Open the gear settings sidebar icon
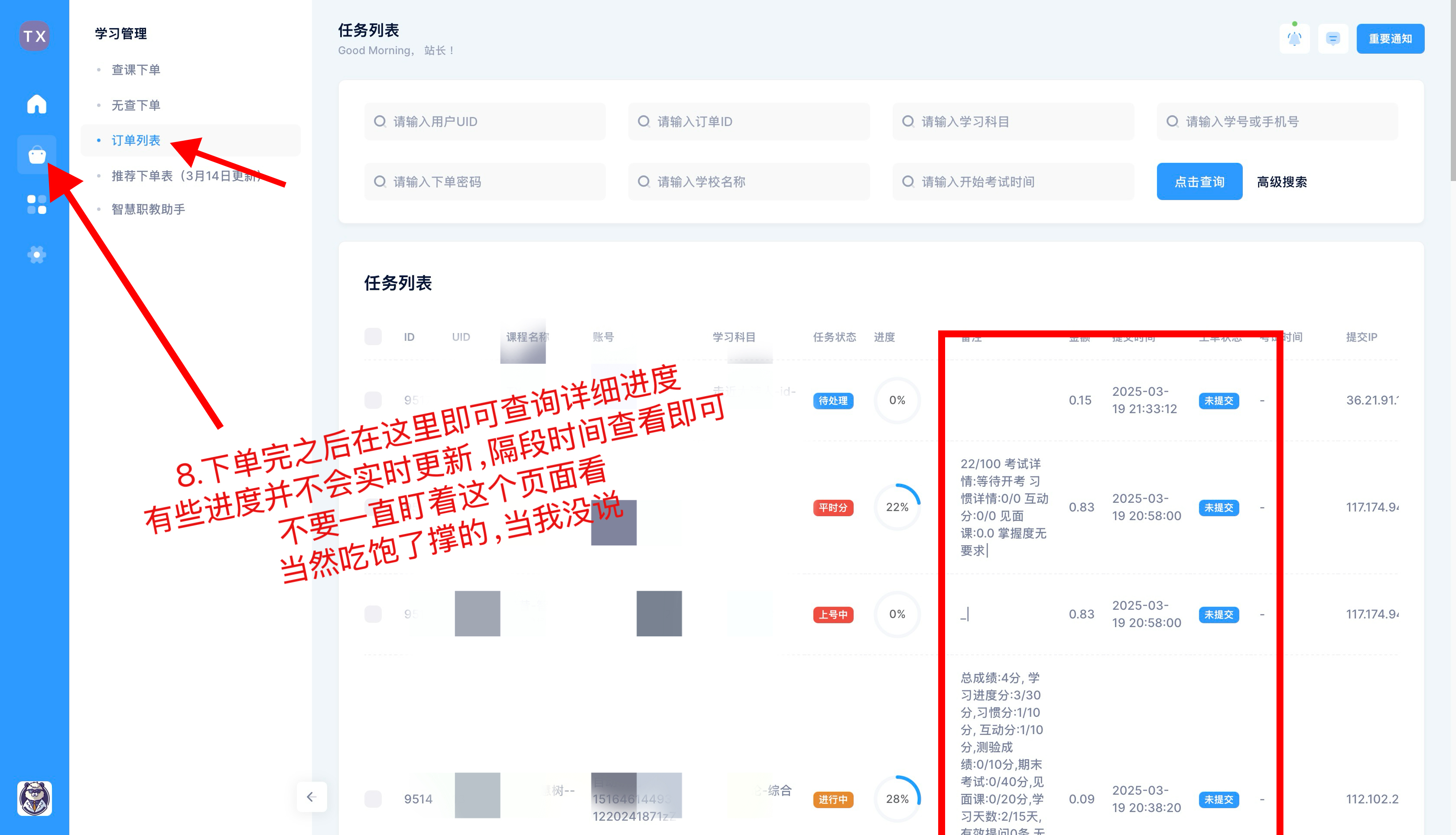 pyautogui.click(x=37, y=254)
